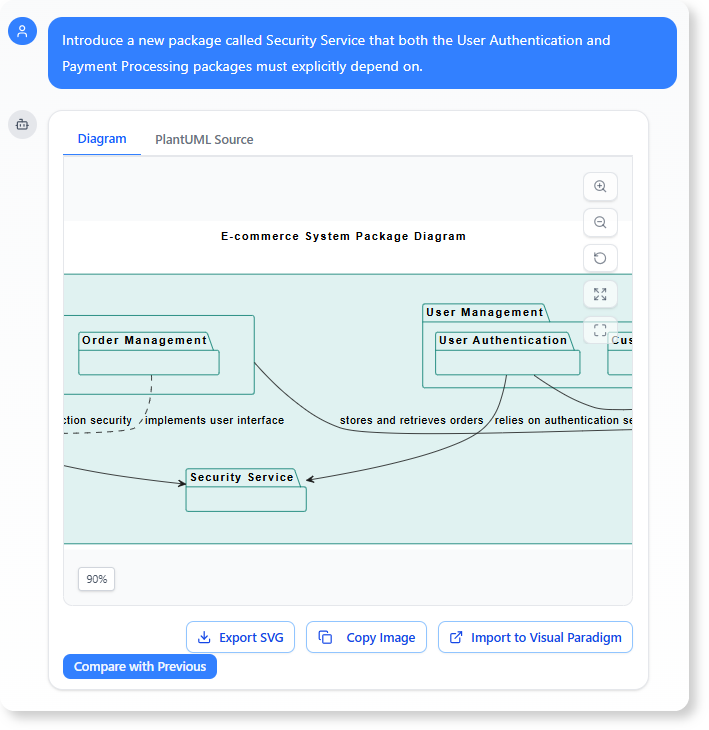Click the zoom out magnifier icon
Viewport: 709px width, 730px height.
coord(600,222)
